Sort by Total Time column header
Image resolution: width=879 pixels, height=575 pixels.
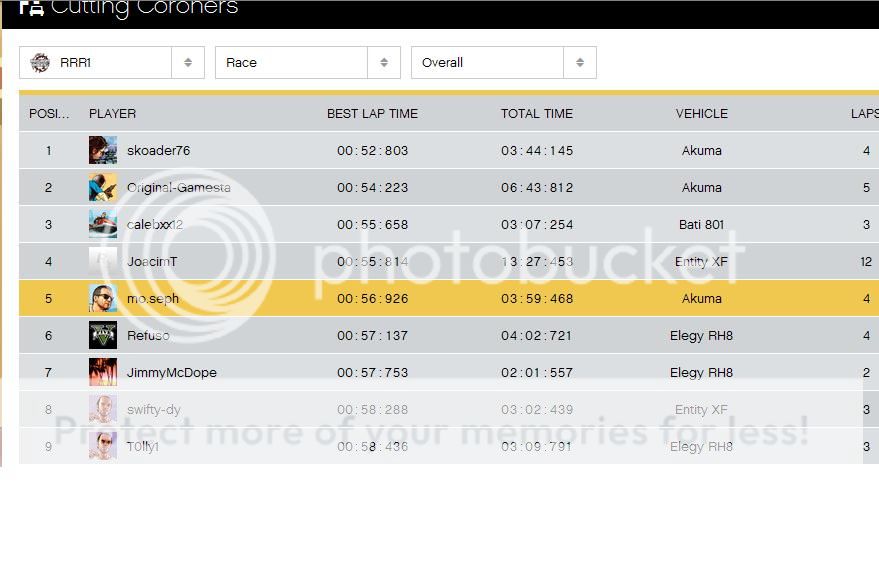pos(537,114)
